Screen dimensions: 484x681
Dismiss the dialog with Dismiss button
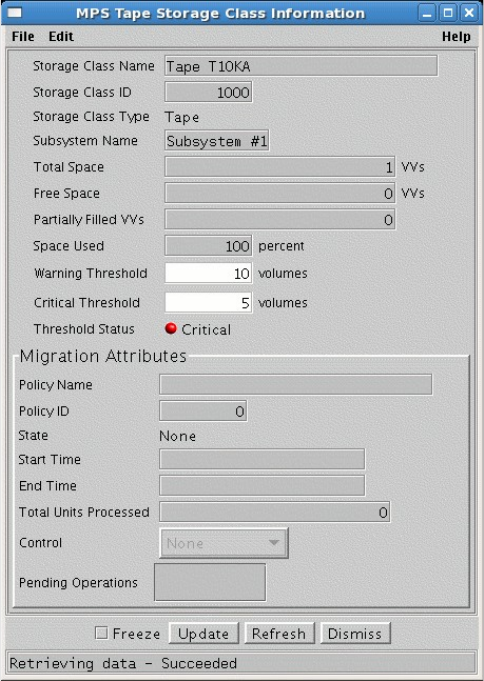(355, 633)
